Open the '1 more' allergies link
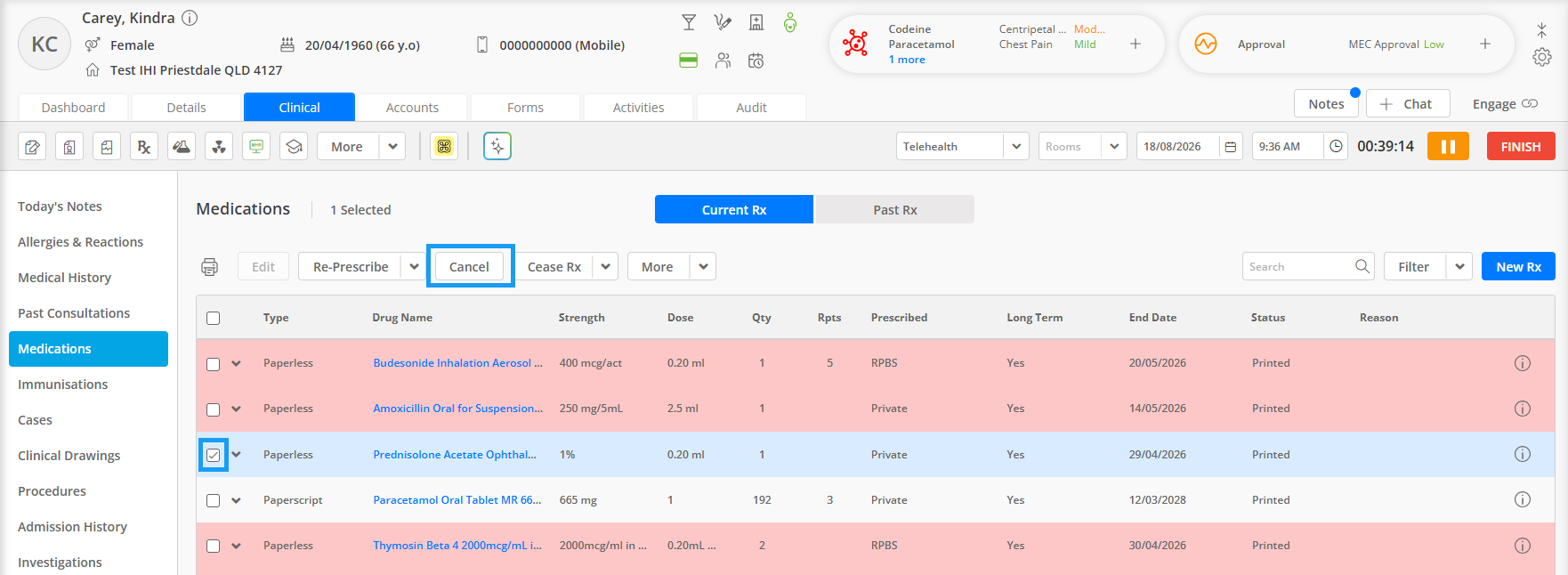 (x=907, y=60)
